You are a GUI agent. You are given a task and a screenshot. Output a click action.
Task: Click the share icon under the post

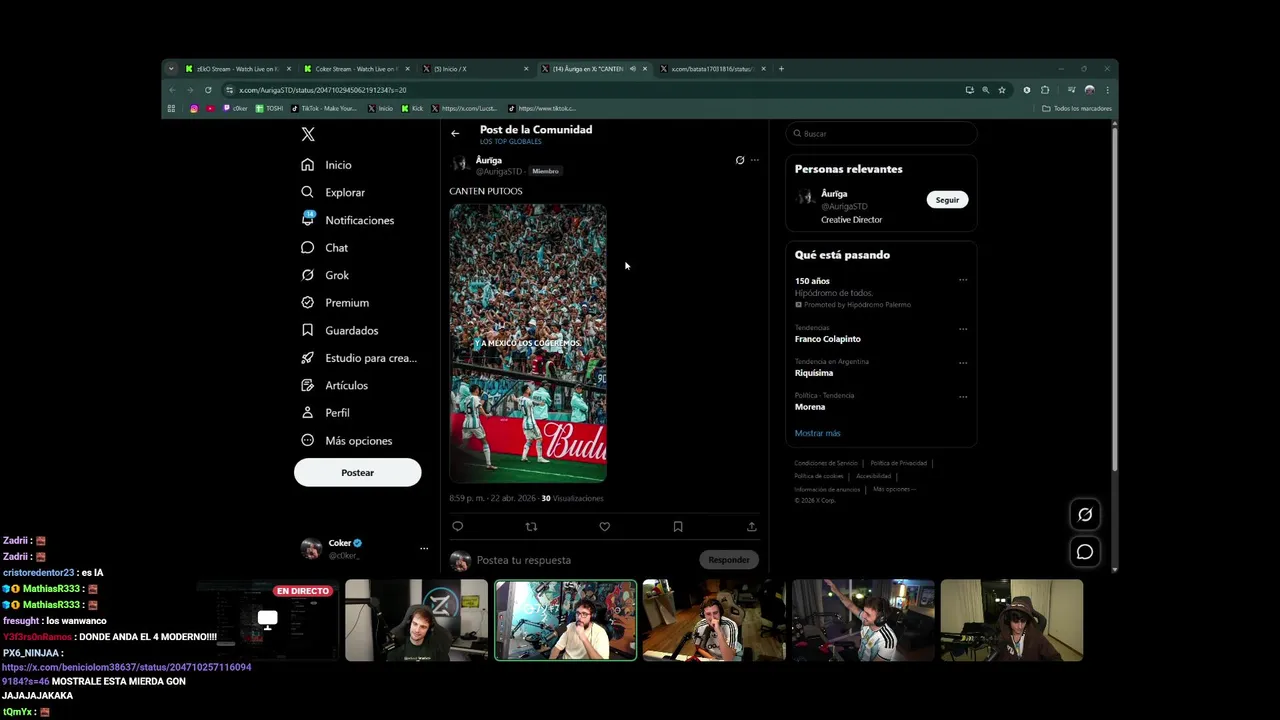(x=752, y=526)
